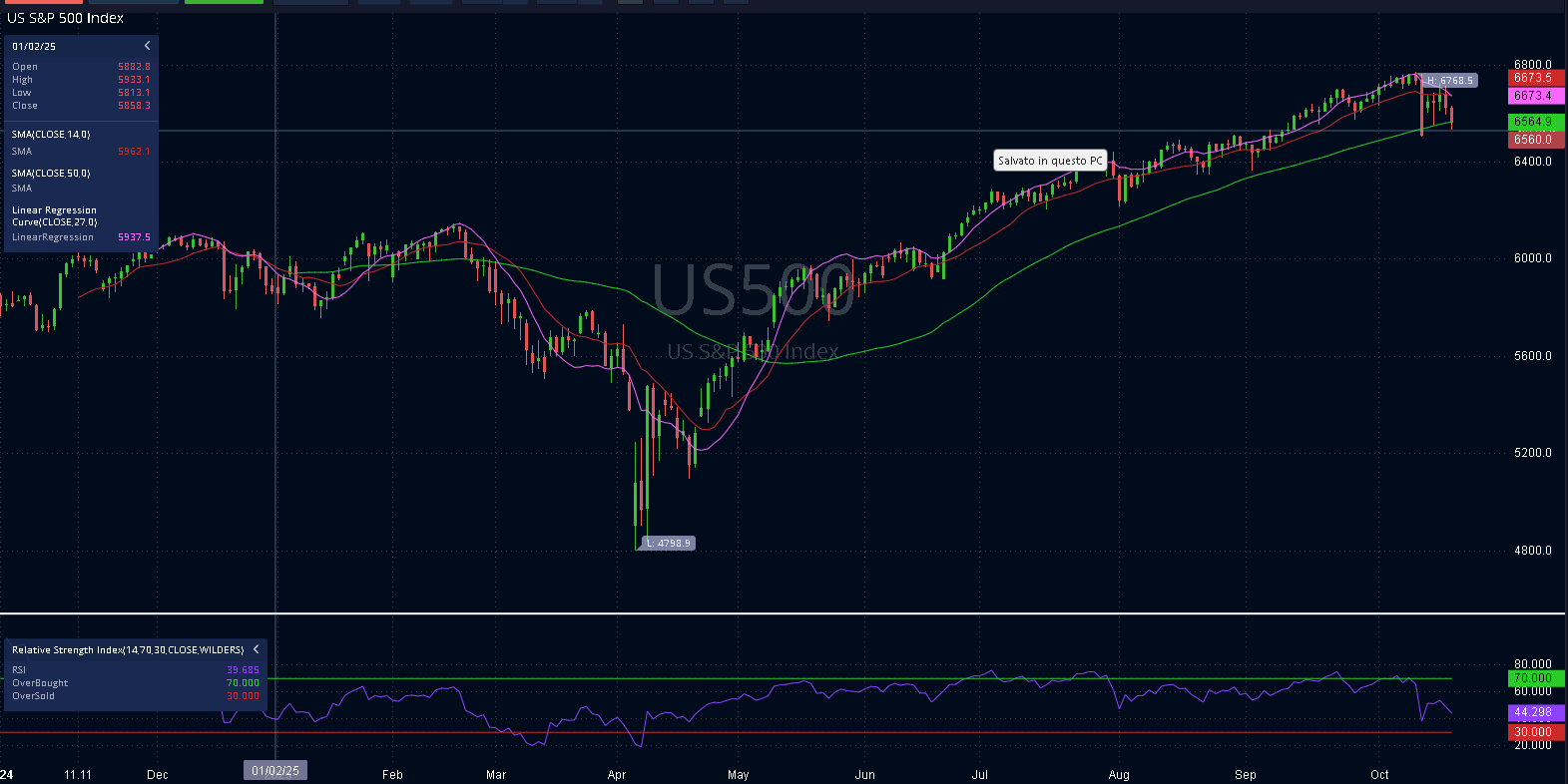Click the Salvato in questo PC tooltip
Viewport: 1568px width, 784px height.
coord(1050,161)
